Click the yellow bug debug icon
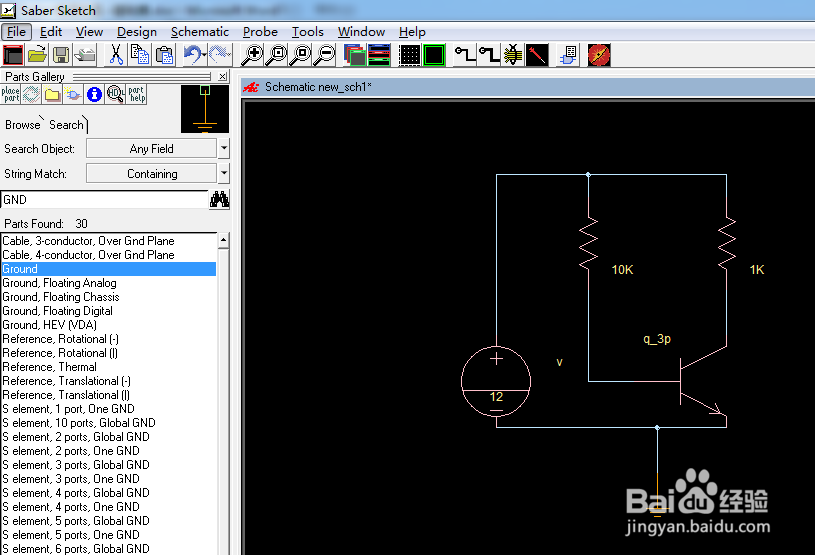 [x=512, y=55]
